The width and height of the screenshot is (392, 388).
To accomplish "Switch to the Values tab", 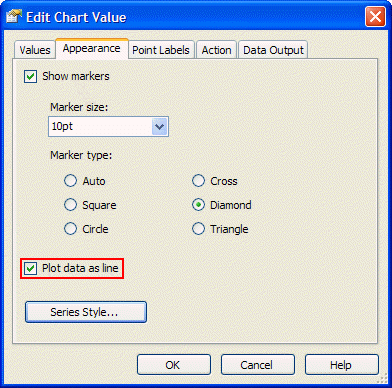I will [35, 50].
